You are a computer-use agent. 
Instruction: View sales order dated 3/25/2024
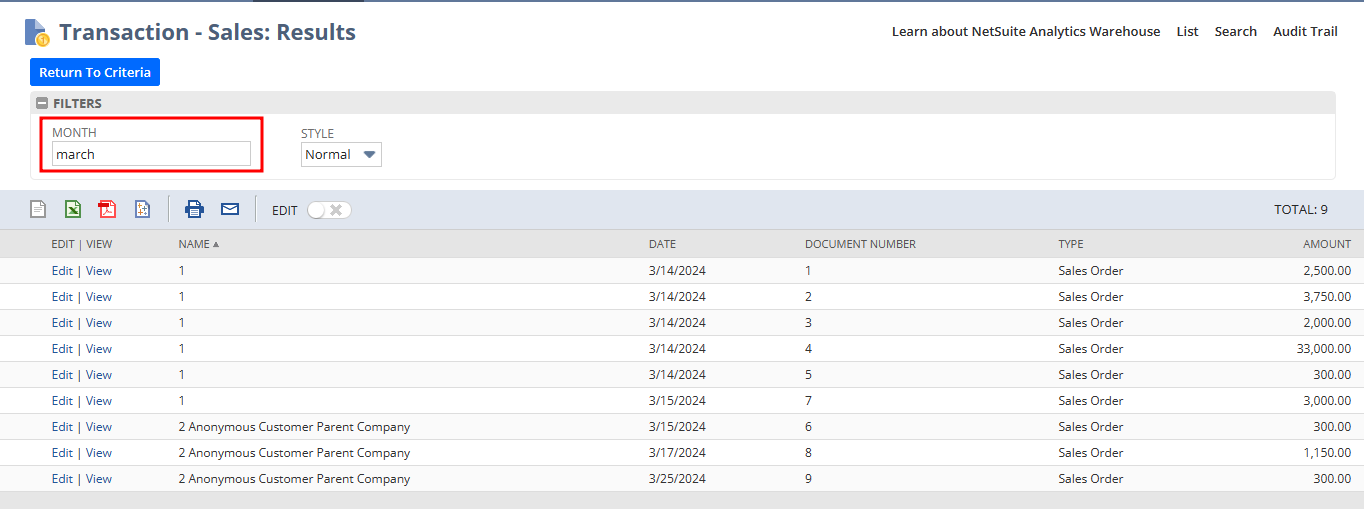[99, 479]
